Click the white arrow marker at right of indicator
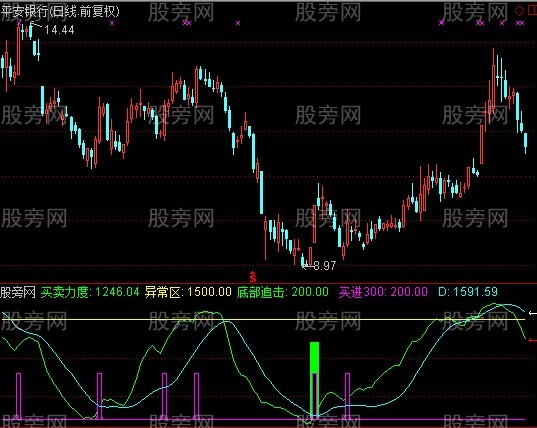The height and width of the screenshot is (428, 537). (533, 313)
